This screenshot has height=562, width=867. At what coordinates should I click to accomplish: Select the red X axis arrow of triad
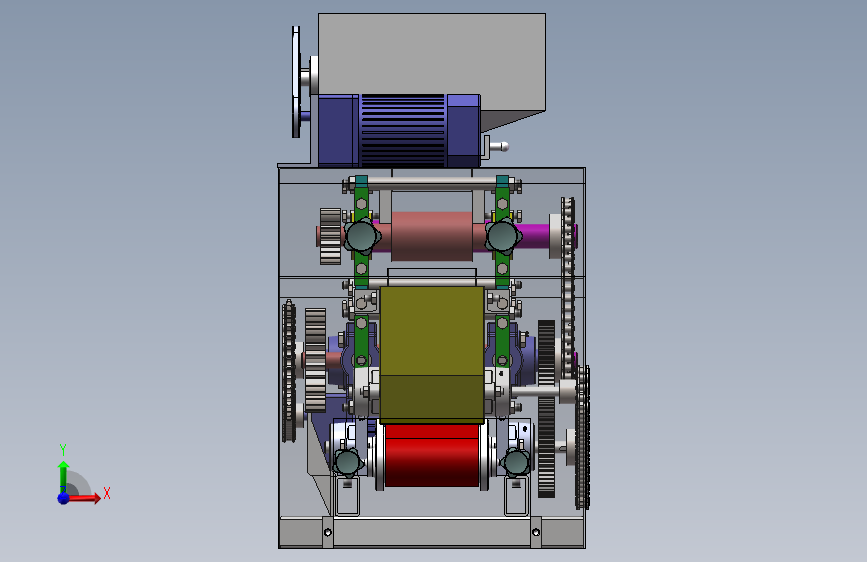[x=84, y=498]
